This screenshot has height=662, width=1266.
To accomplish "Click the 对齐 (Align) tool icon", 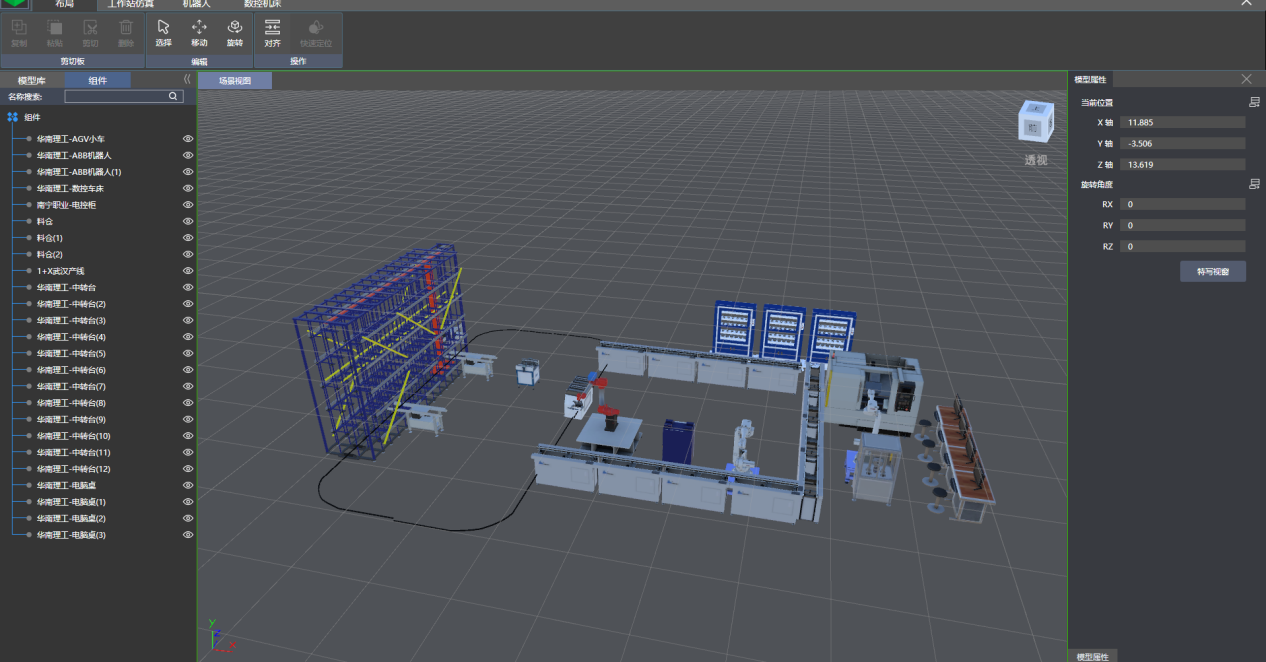I will point(272,32).
